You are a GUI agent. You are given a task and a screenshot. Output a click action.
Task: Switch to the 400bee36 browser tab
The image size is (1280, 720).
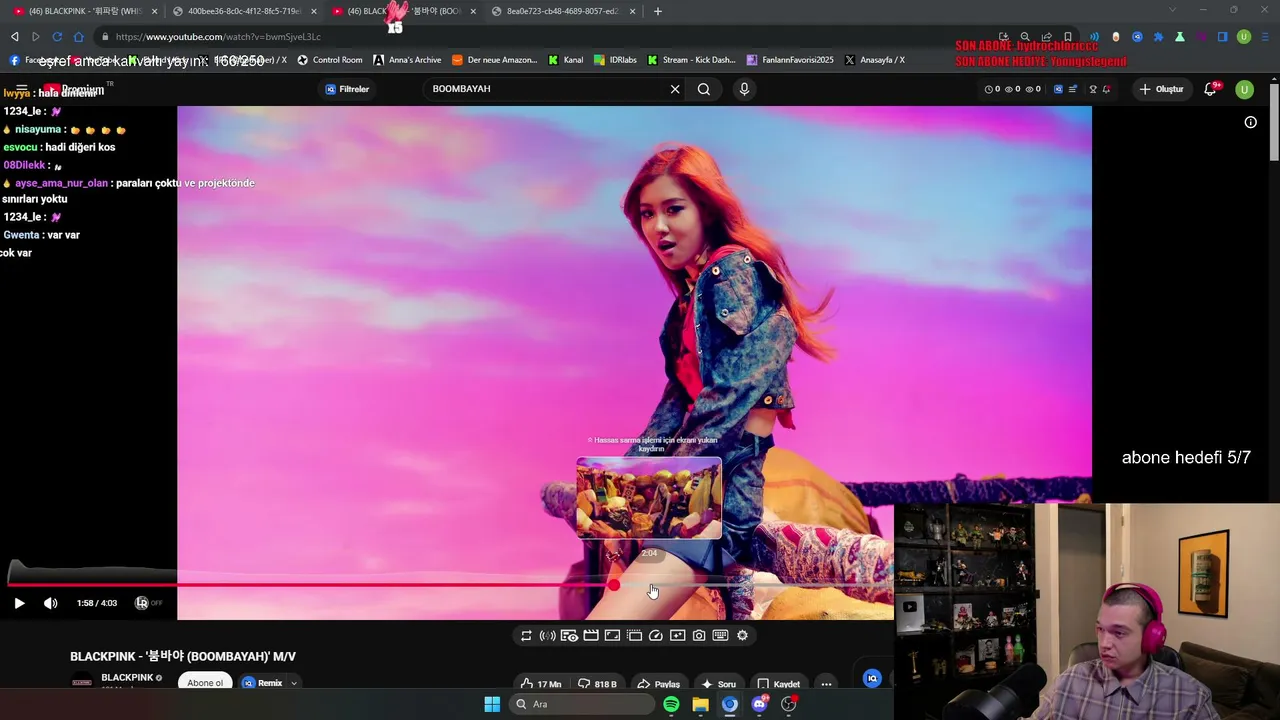tap(244, 11)
